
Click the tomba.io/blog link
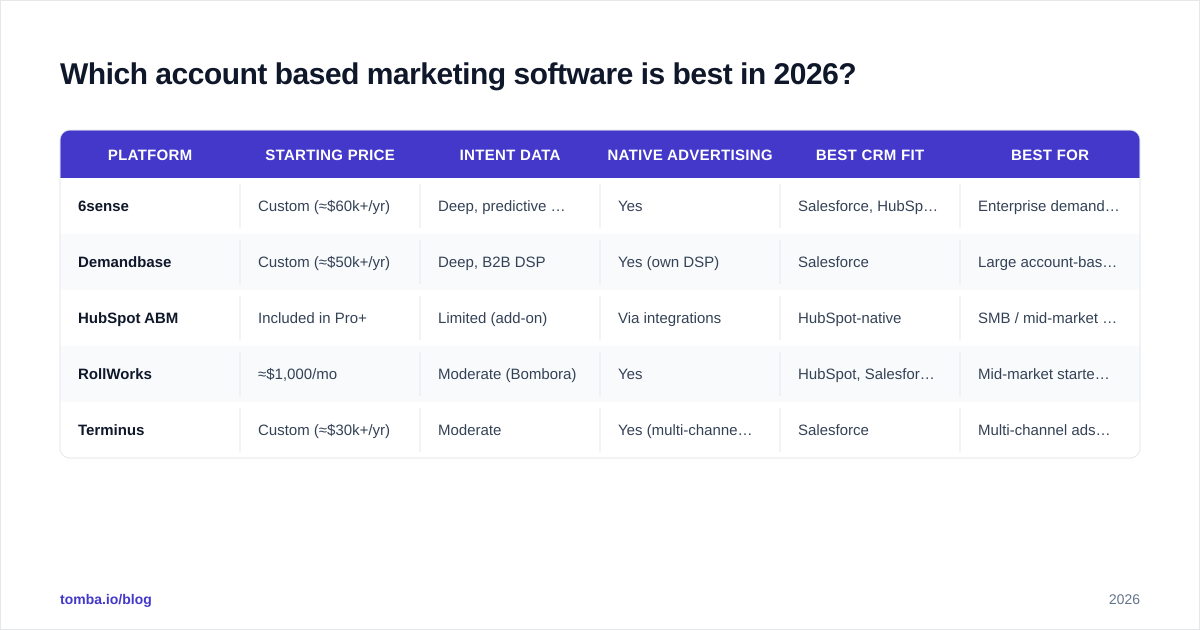(106, 599)
